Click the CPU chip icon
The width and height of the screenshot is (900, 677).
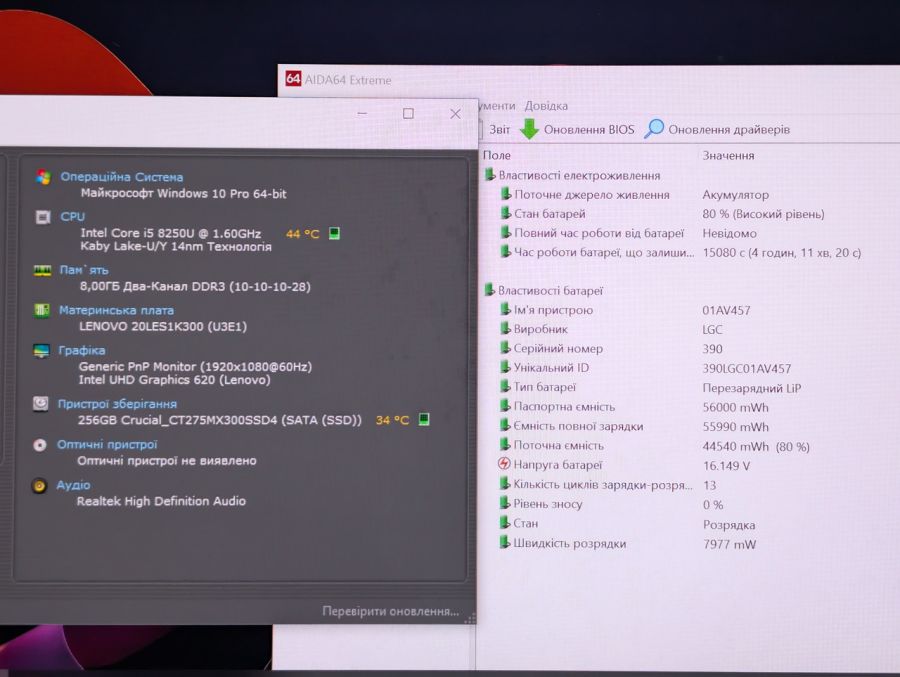(x=43, y=217)
